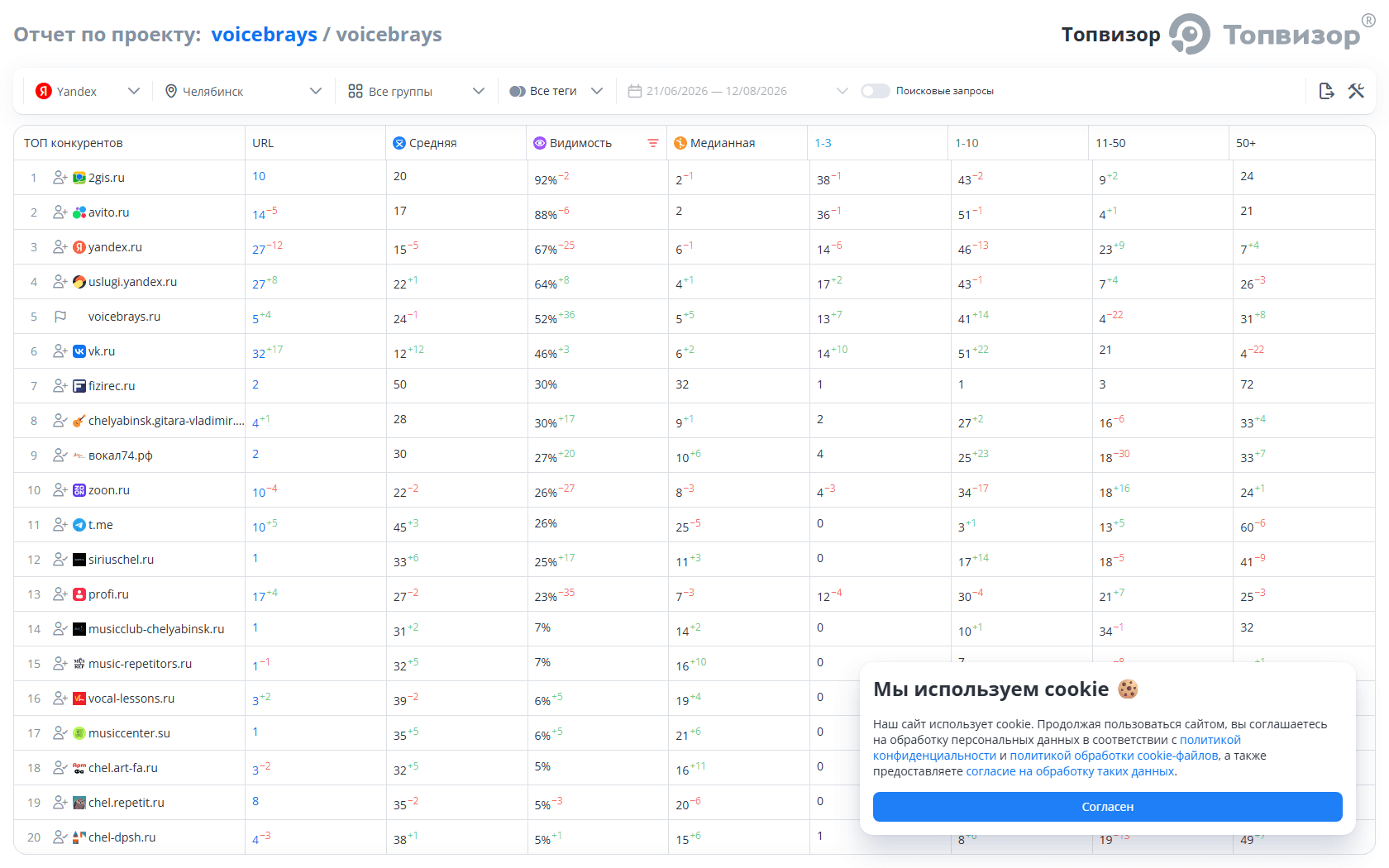This screenshot has width=1389, height=868.
Task: Click the Согласен cookie consent button
Action: (1108, 807)
